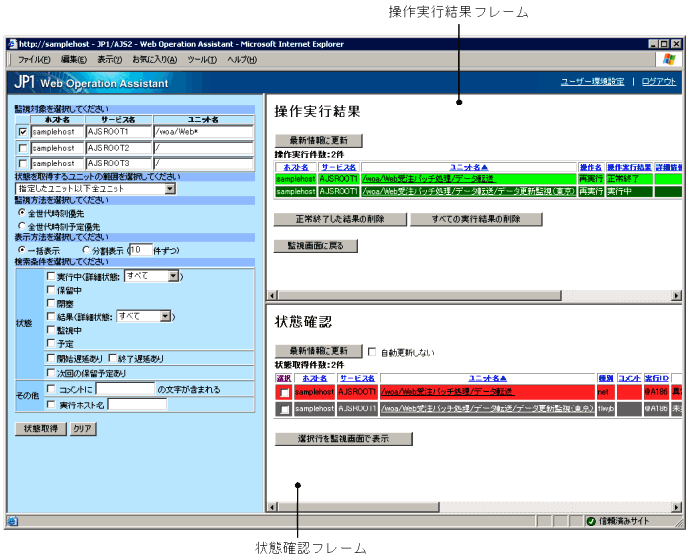688x560 pixels.
Task: Check the 実行中 status checkbox
Action: click(51, 276)
